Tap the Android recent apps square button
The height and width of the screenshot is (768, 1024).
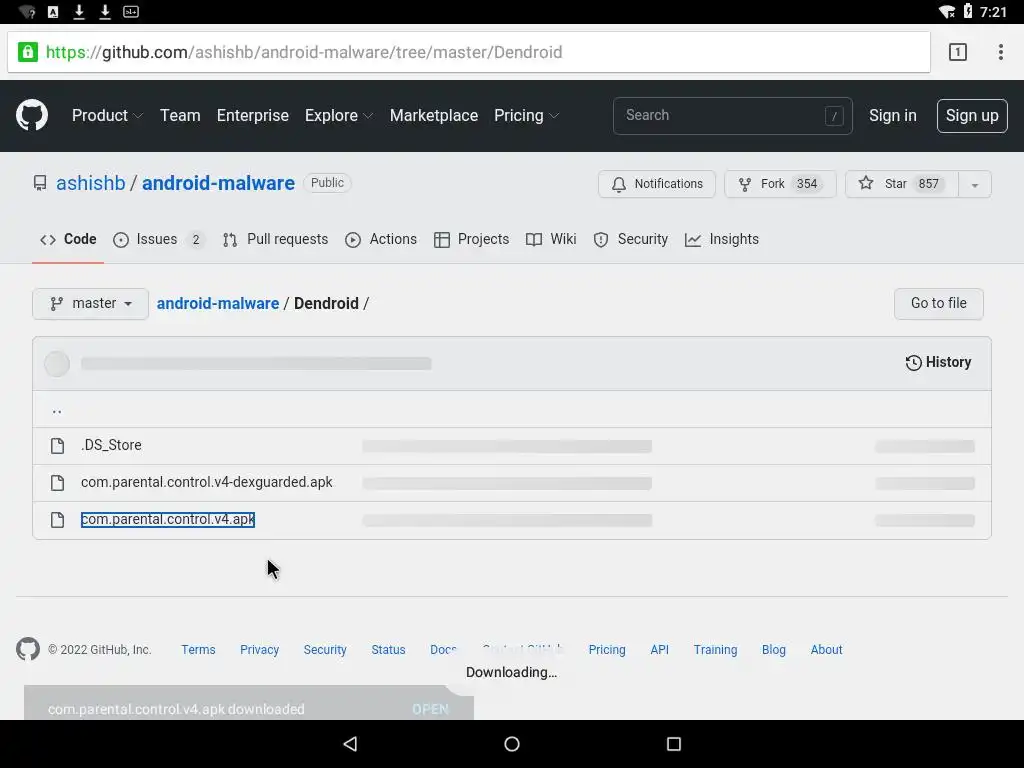point(674,744)
